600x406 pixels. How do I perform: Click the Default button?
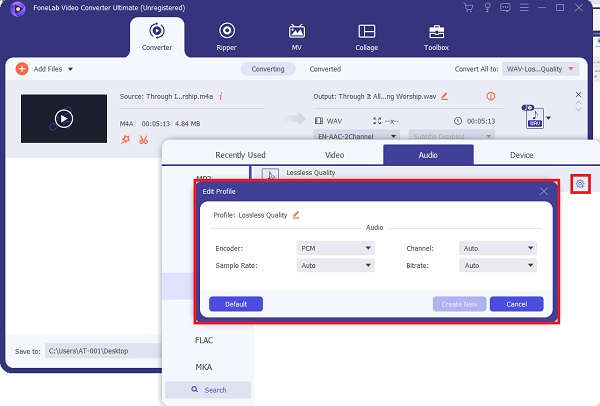pos(236,304)
